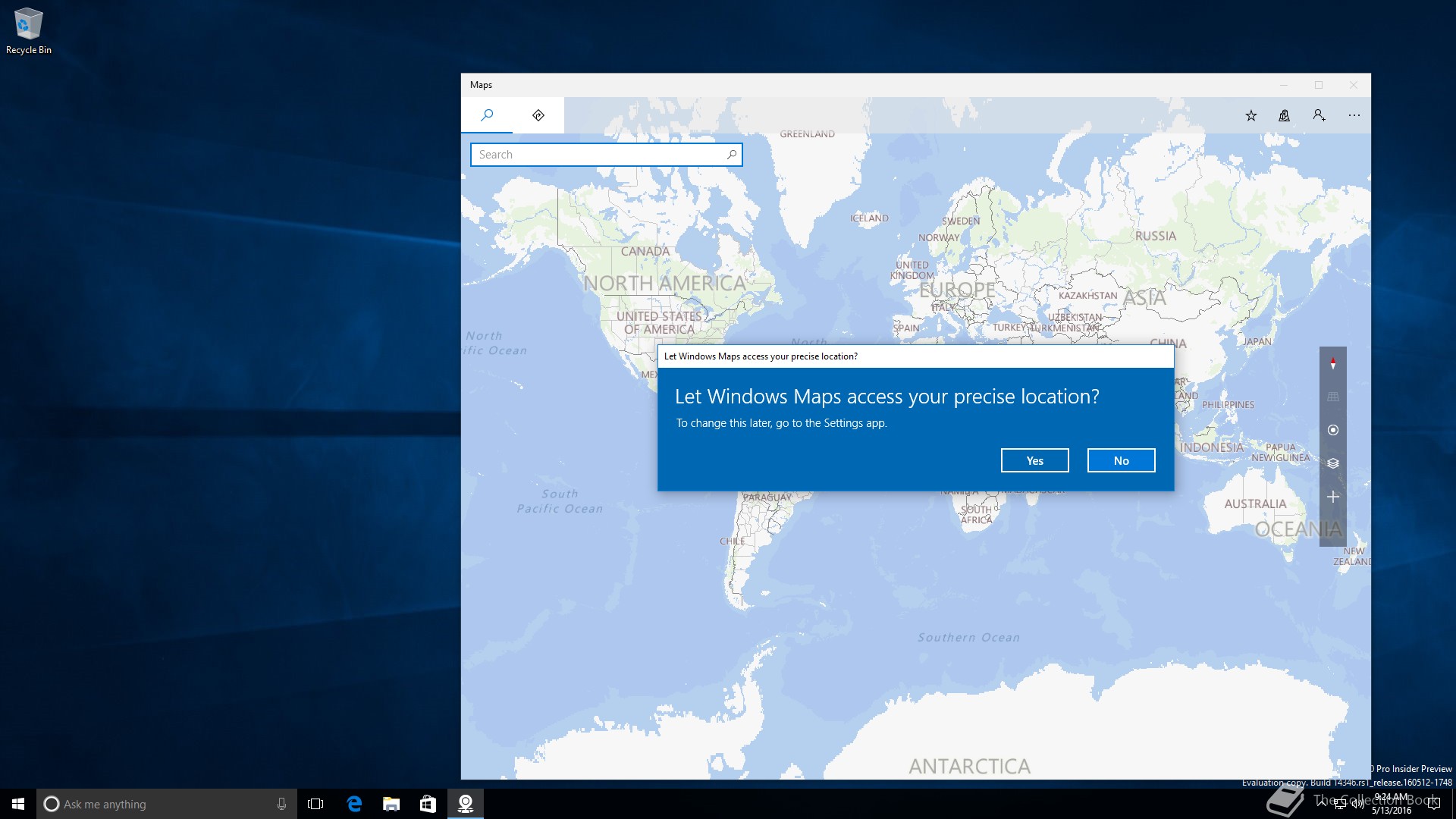Screen dimensions: 1456x819
Task: Zoom in with the plus control
Action: coord(1333,497)
